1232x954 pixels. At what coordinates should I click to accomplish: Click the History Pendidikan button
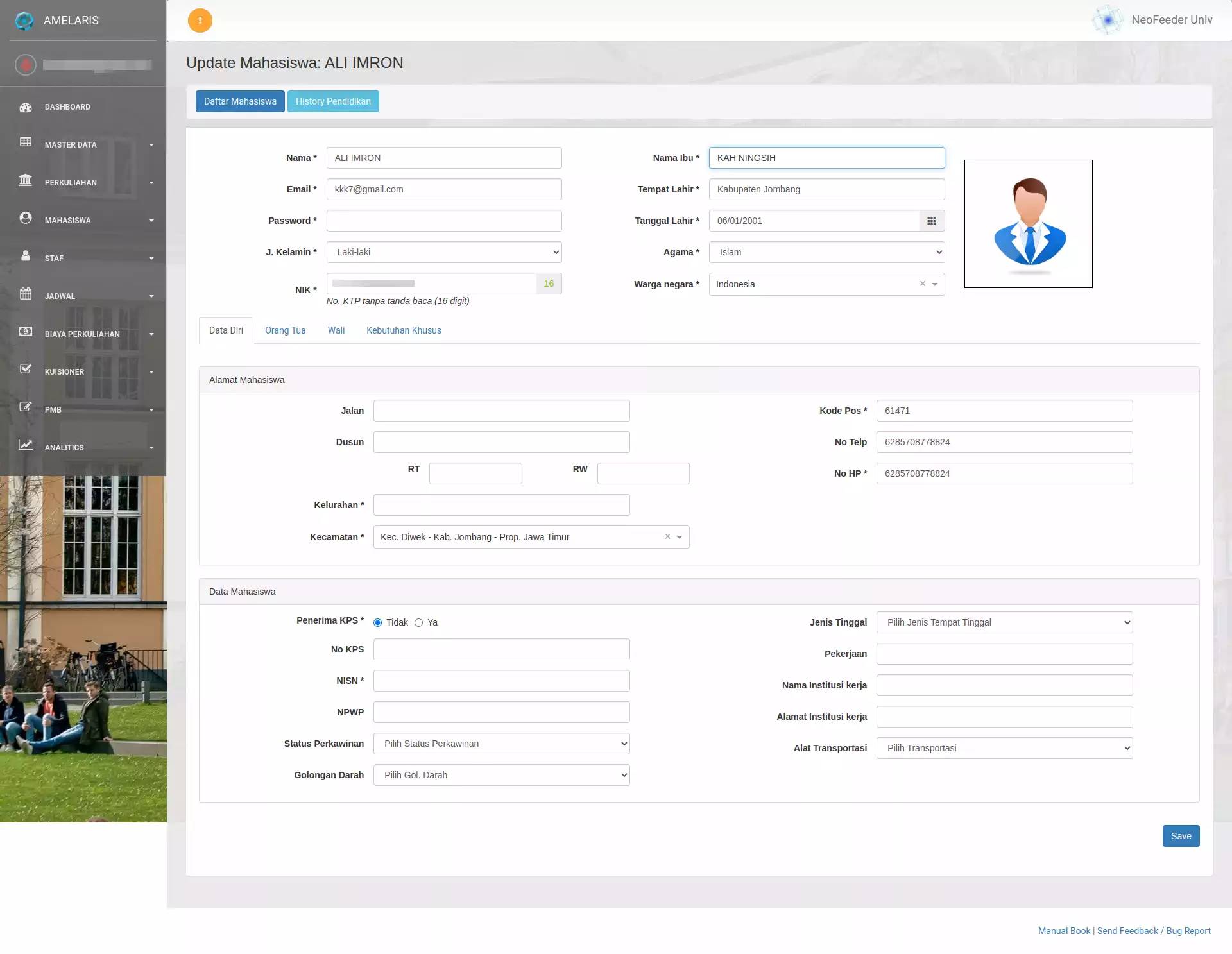[x=333, y=101]
